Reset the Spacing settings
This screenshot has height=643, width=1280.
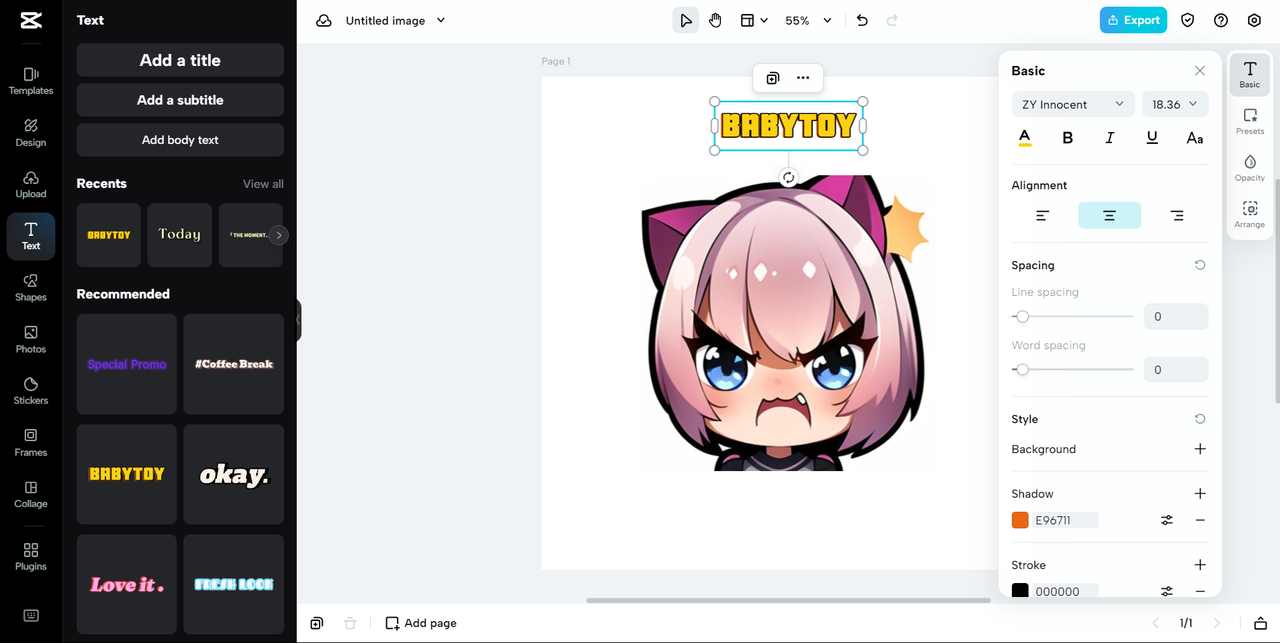(1200, 265)
